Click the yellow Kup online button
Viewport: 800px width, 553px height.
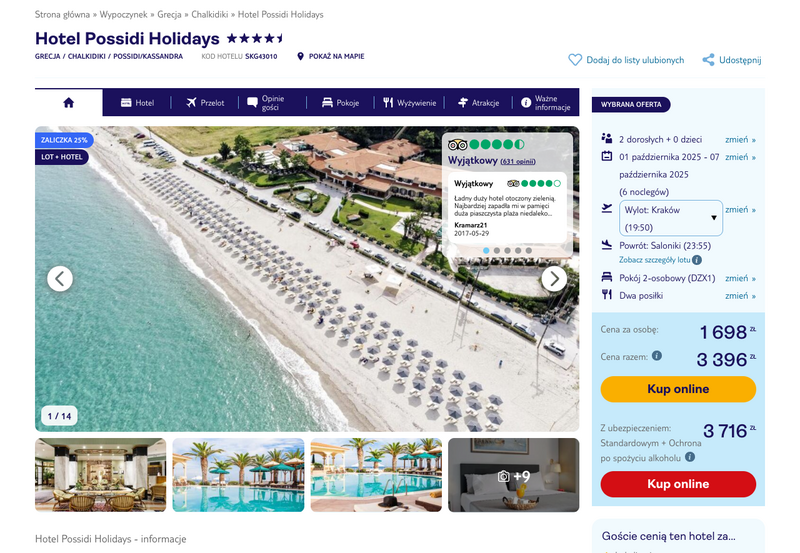point(678,389)
